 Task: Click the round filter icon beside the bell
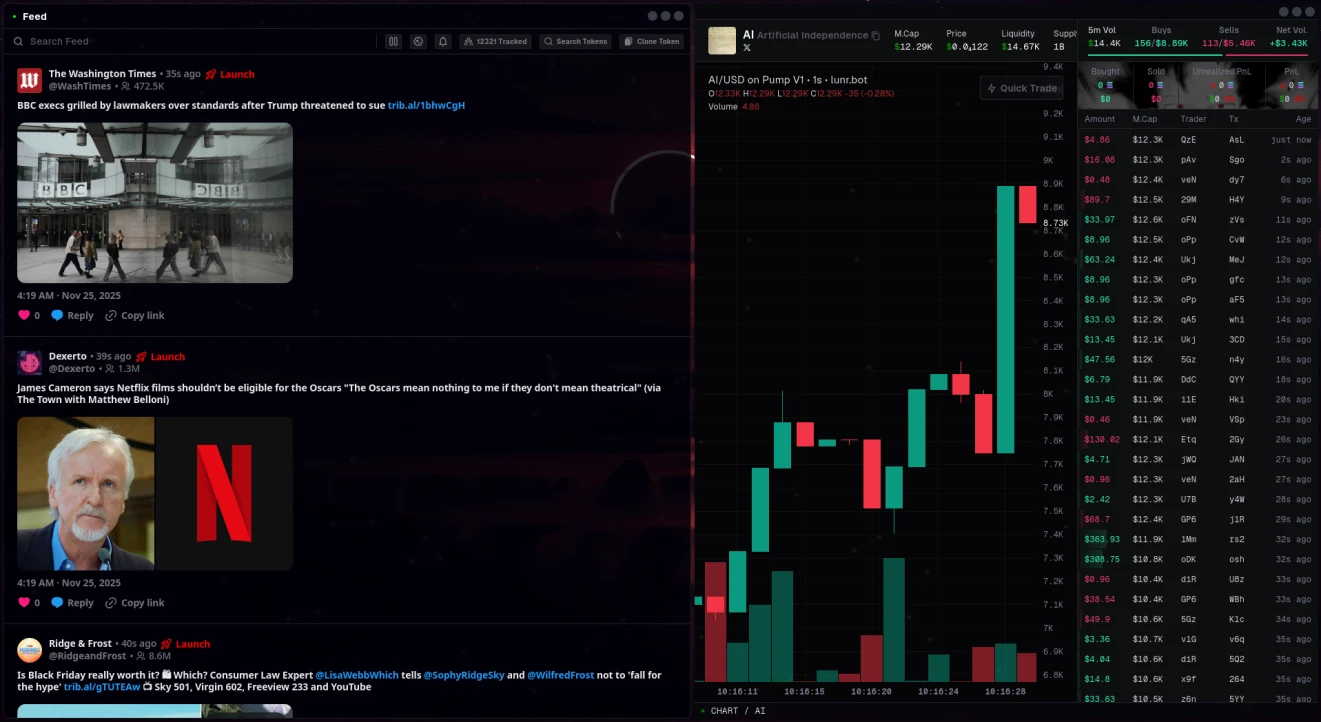418,41
